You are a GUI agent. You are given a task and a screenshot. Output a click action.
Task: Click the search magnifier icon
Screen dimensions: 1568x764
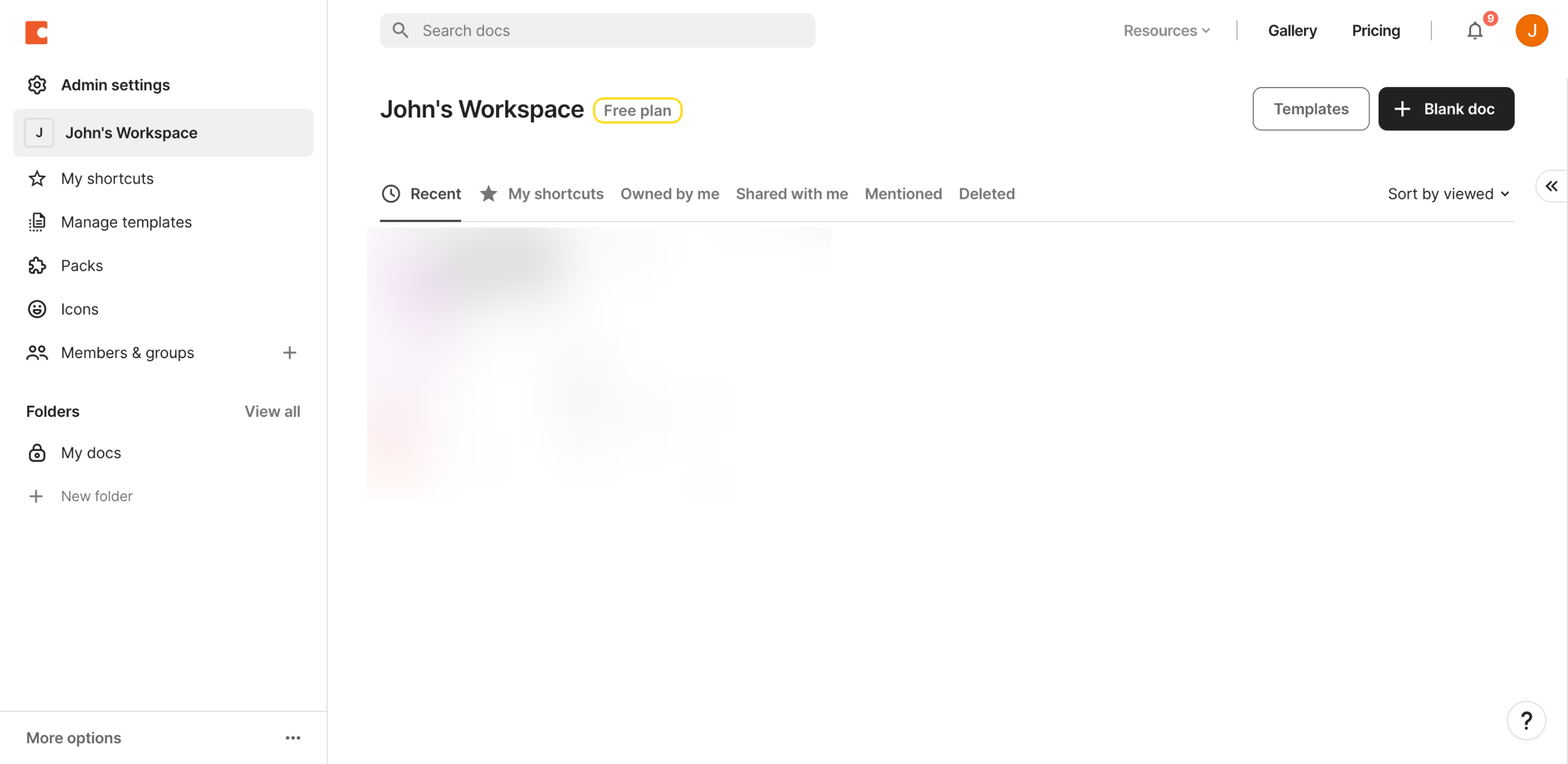click(x=401, y=30)
